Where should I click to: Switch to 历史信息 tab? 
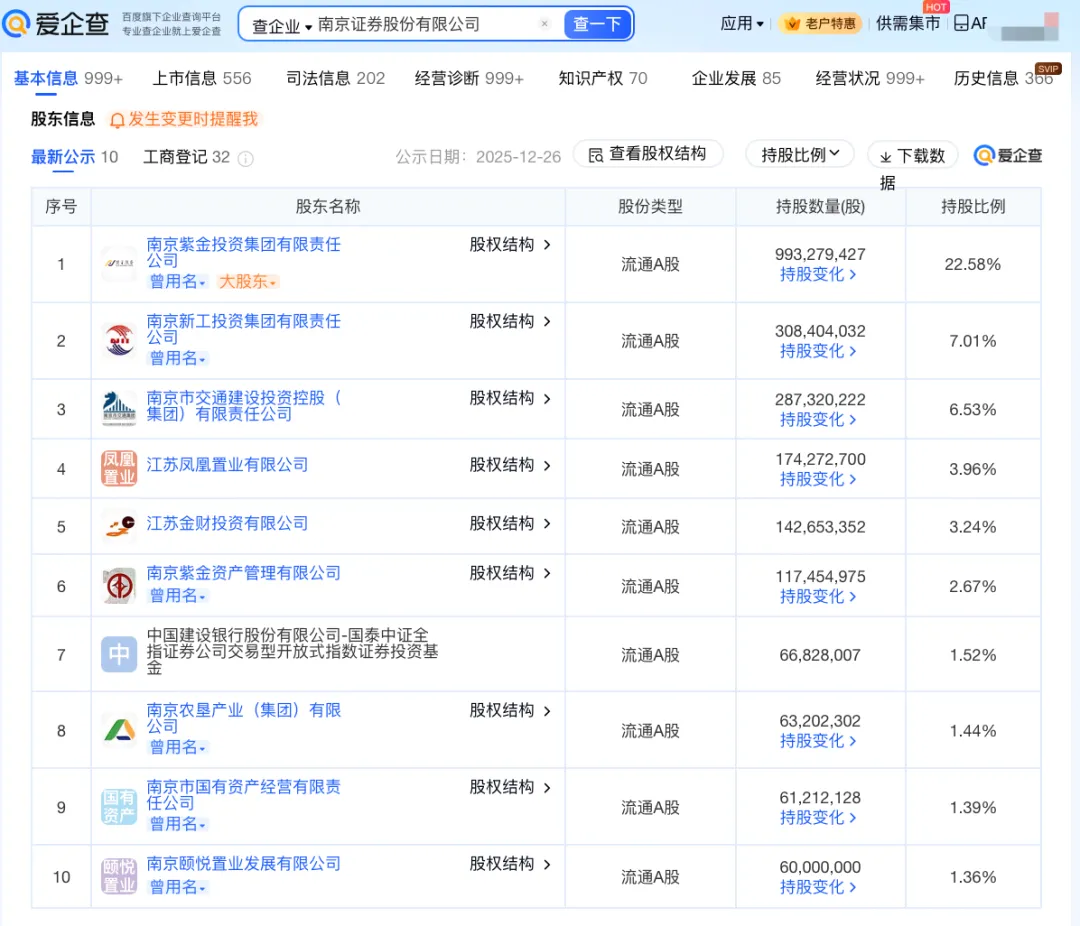pyautogui.click(x=1004, y=79)
